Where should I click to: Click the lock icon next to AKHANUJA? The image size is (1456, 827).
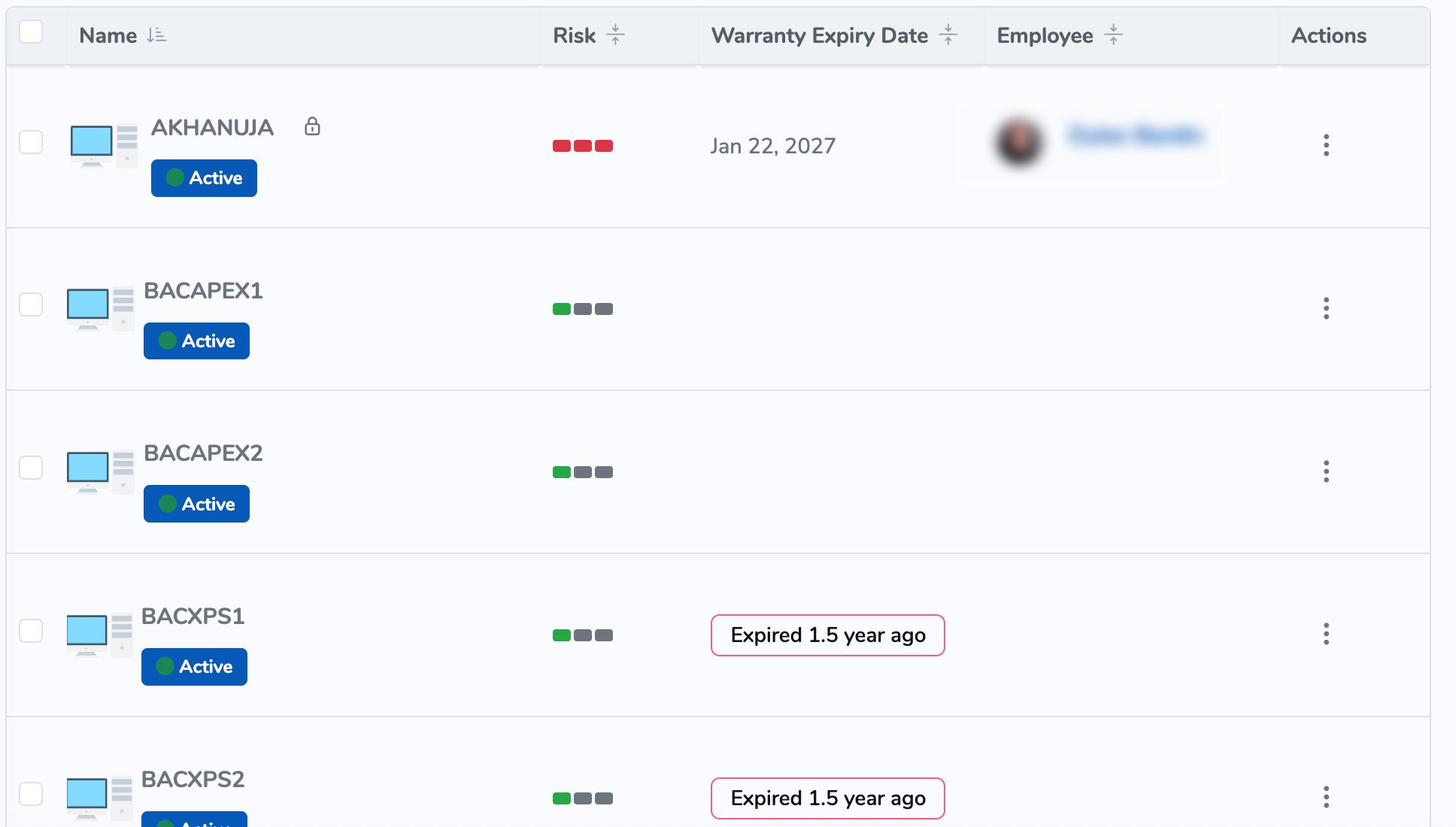pos(312,126)
